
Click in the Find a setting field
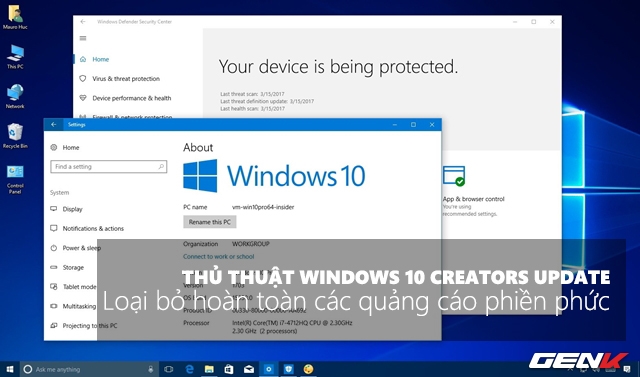coord(109,166)
